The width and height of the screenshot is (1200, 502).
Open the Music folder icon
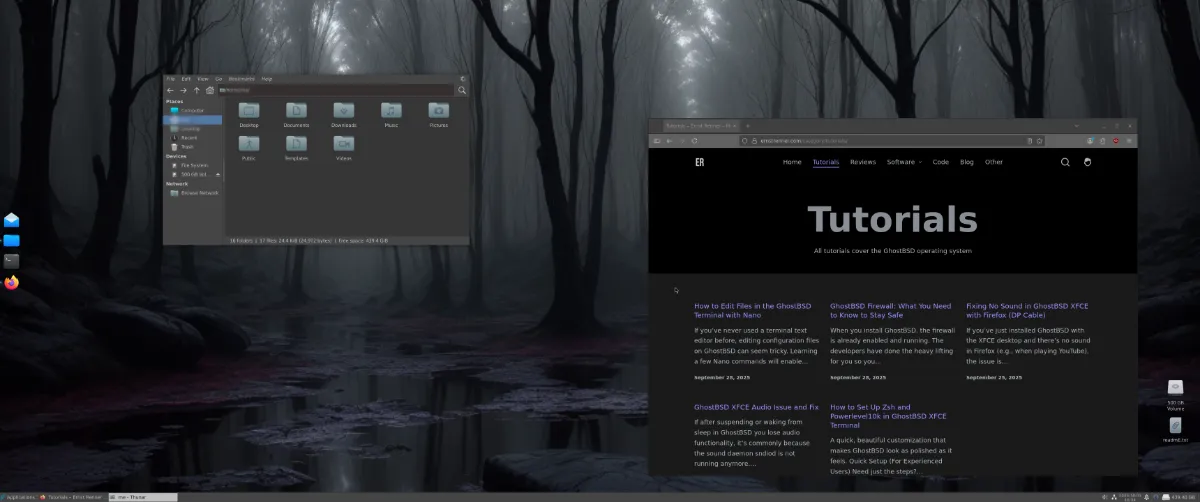(x=391, y=111)
